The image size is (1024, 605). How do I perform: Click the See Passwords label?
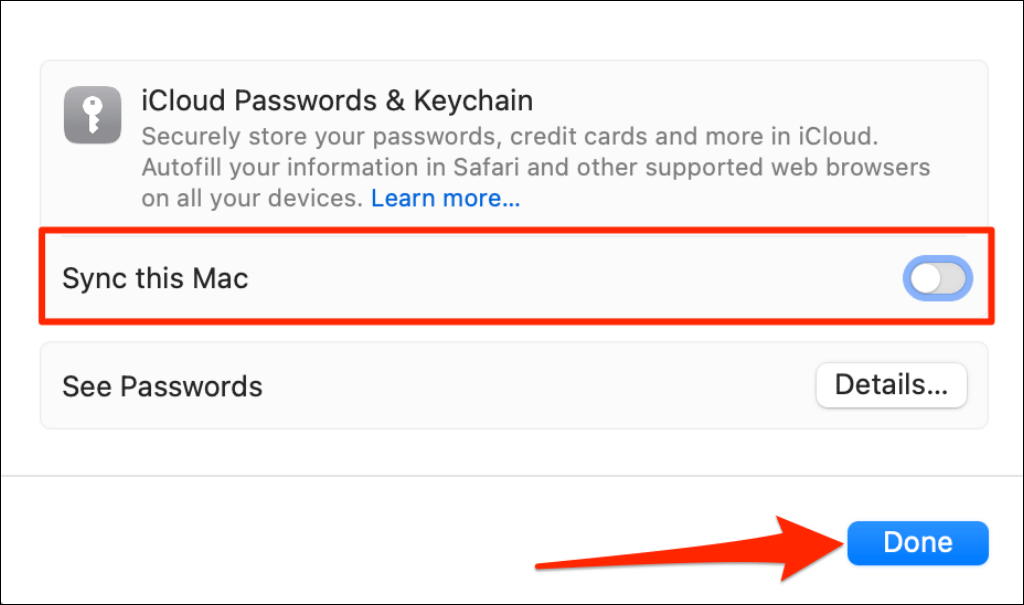click(x=162, y=387)
